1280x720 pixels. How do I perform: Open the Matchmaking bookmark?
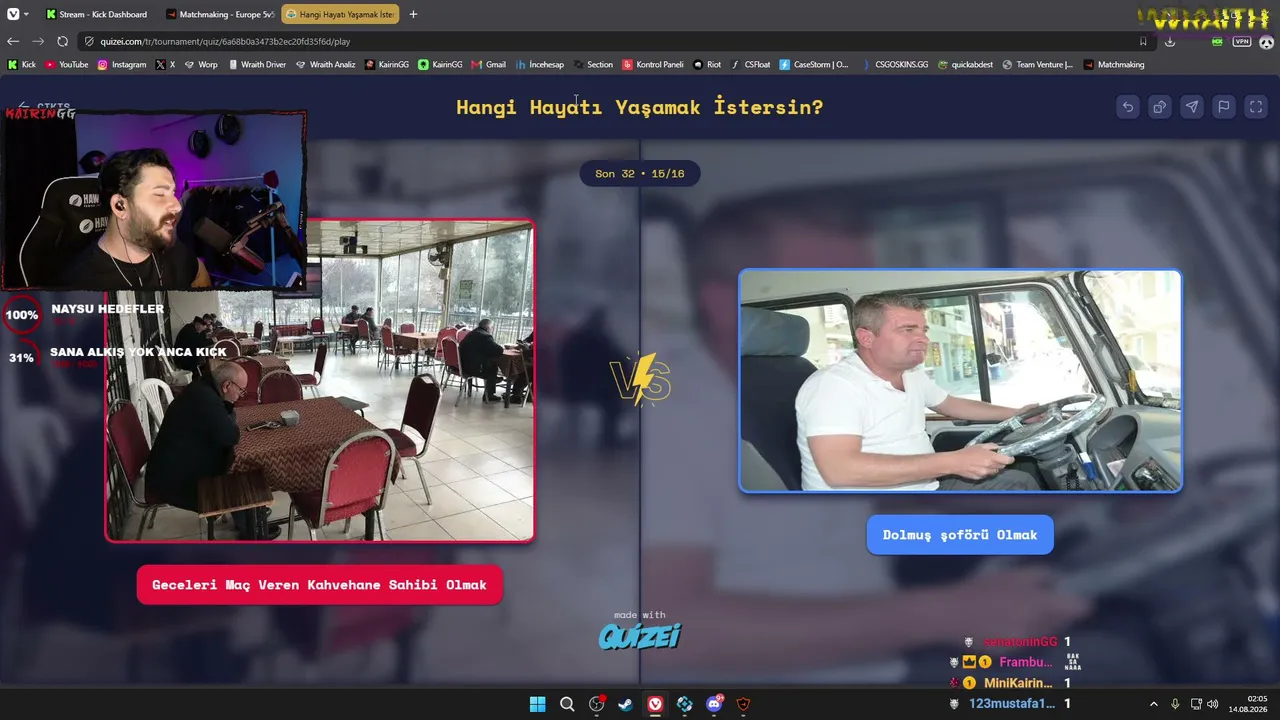[x=1114, y=65]
